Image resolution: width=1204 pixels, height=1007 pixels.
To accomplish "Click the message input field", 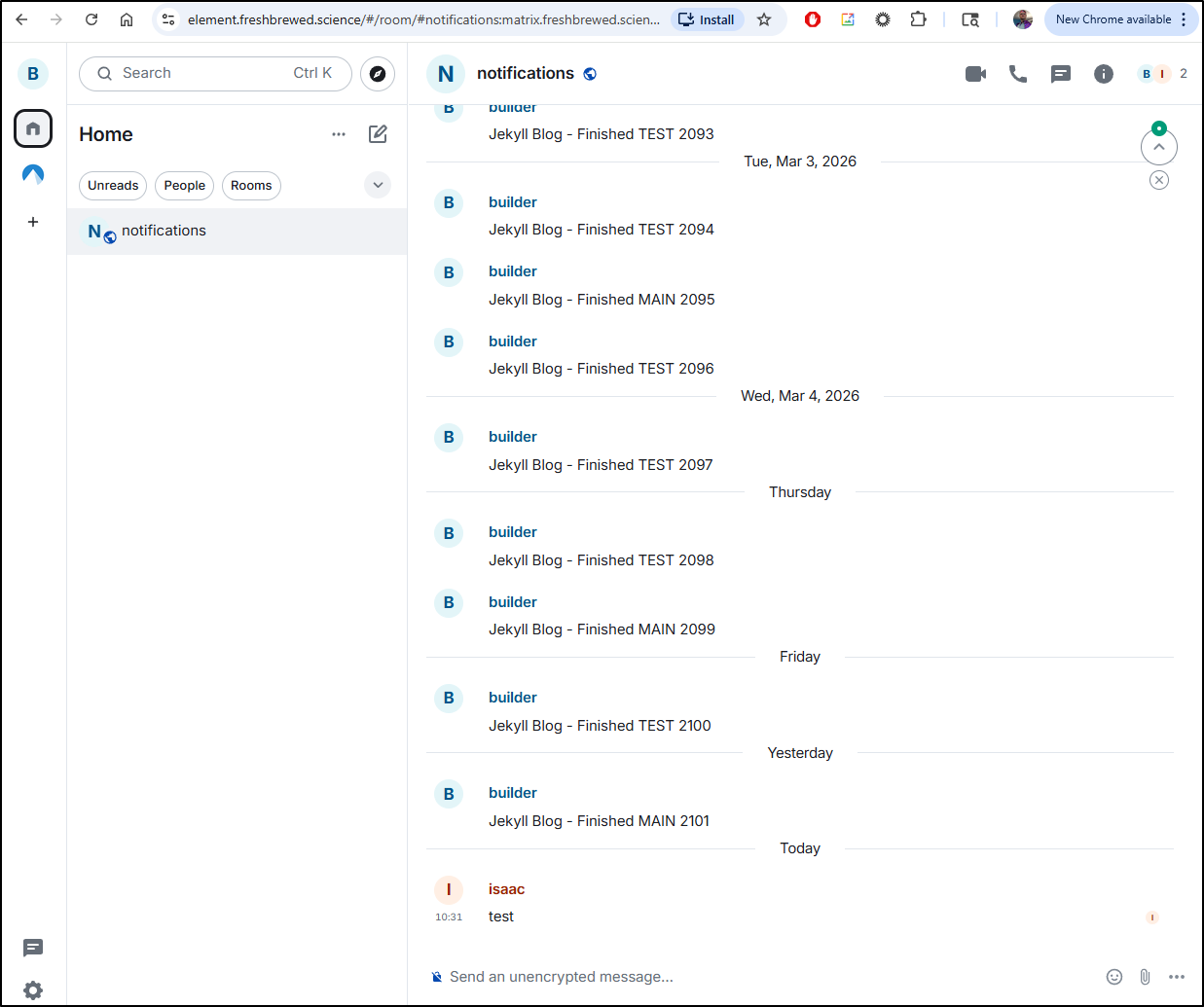I will 759,977.
